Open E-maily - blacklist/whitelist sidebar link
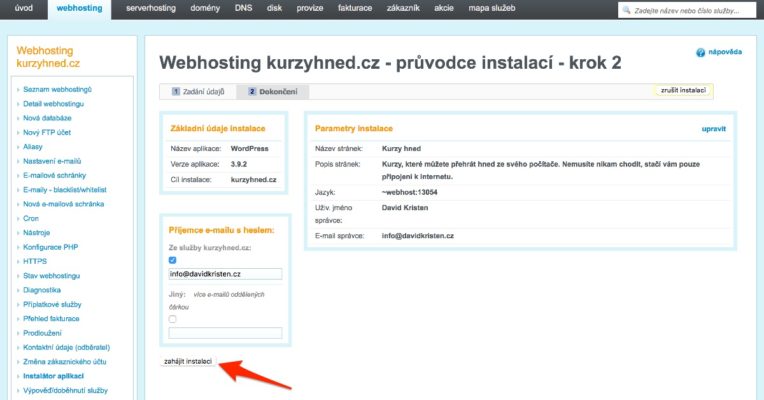The image size is (764, 400). [65, 190]
